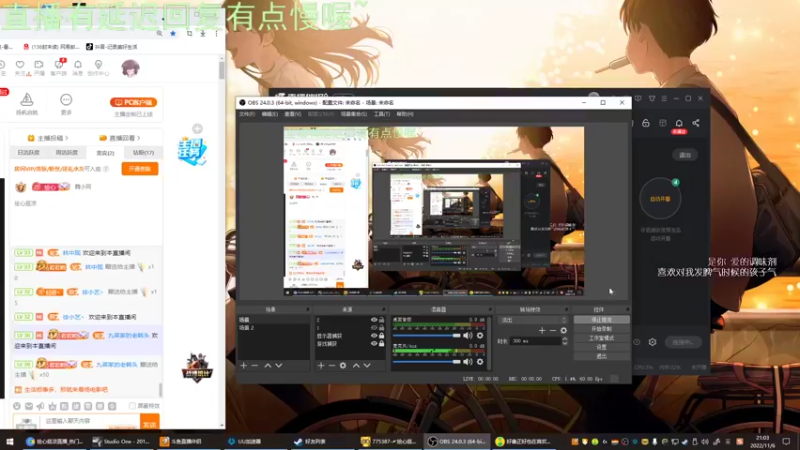
Task: Toggle lock on 游戏捕获 source
Action: tap(382, 344)
